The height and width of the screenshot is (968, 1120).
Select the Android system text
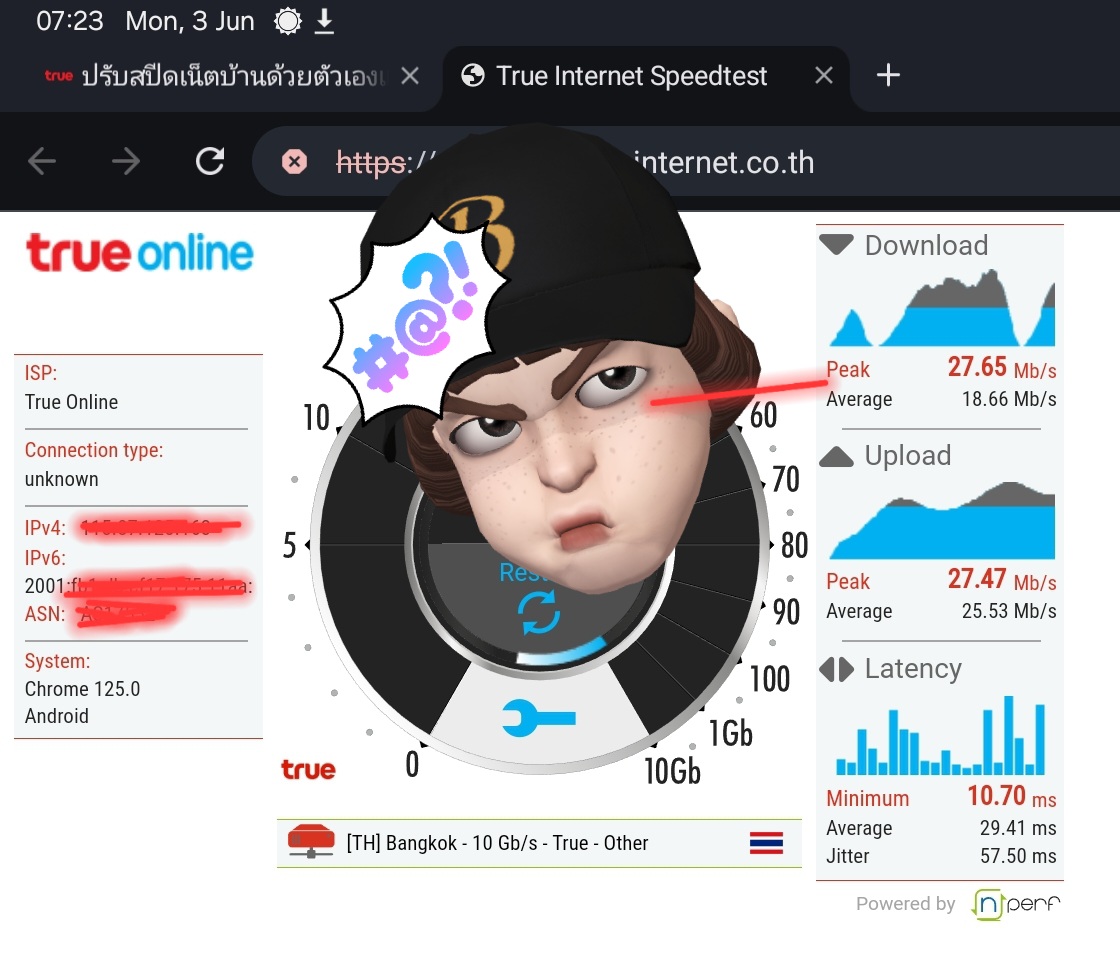[x=56, y=716]
